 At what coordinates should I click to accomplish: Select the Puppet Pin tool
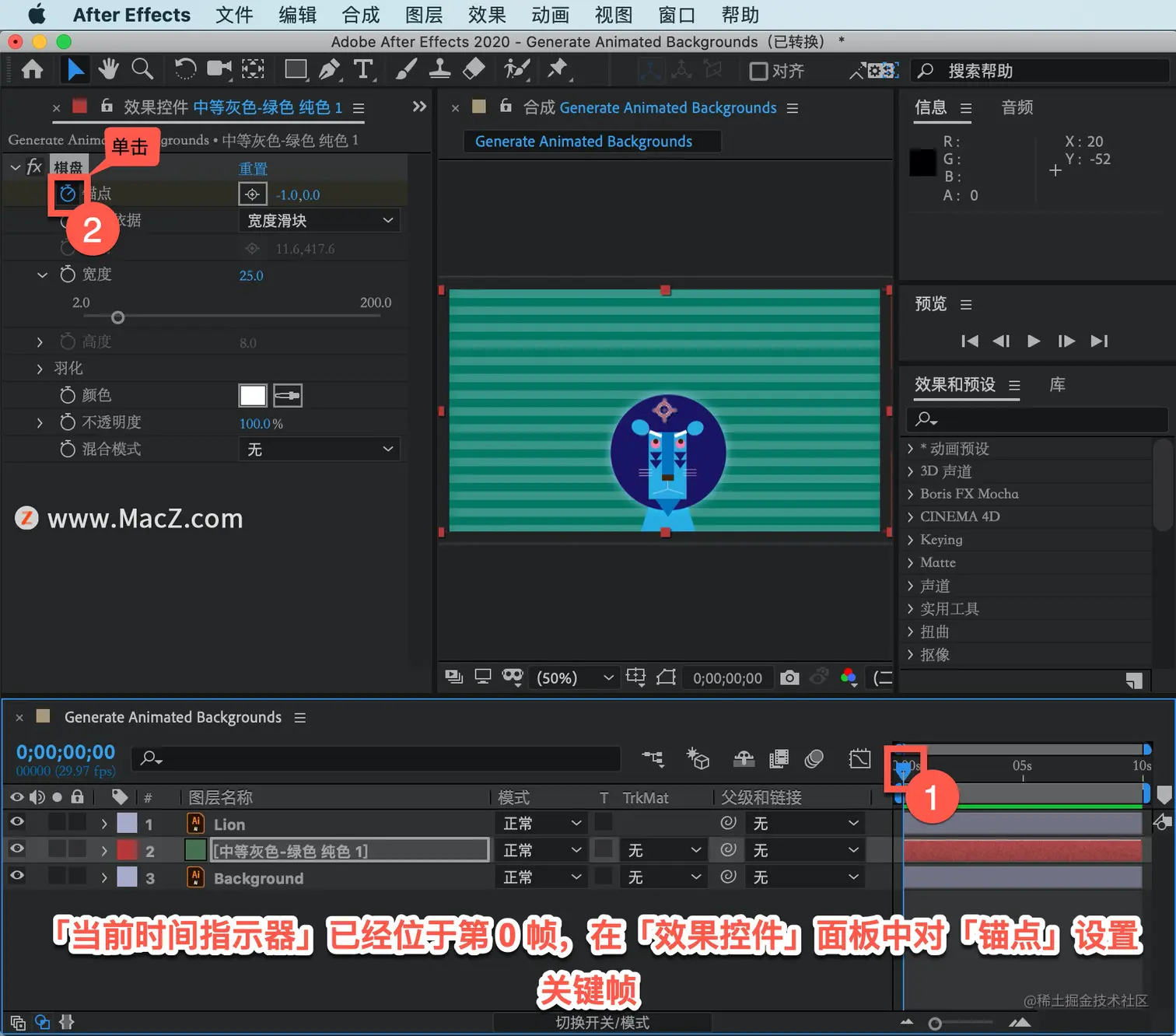tap(558, 69)
